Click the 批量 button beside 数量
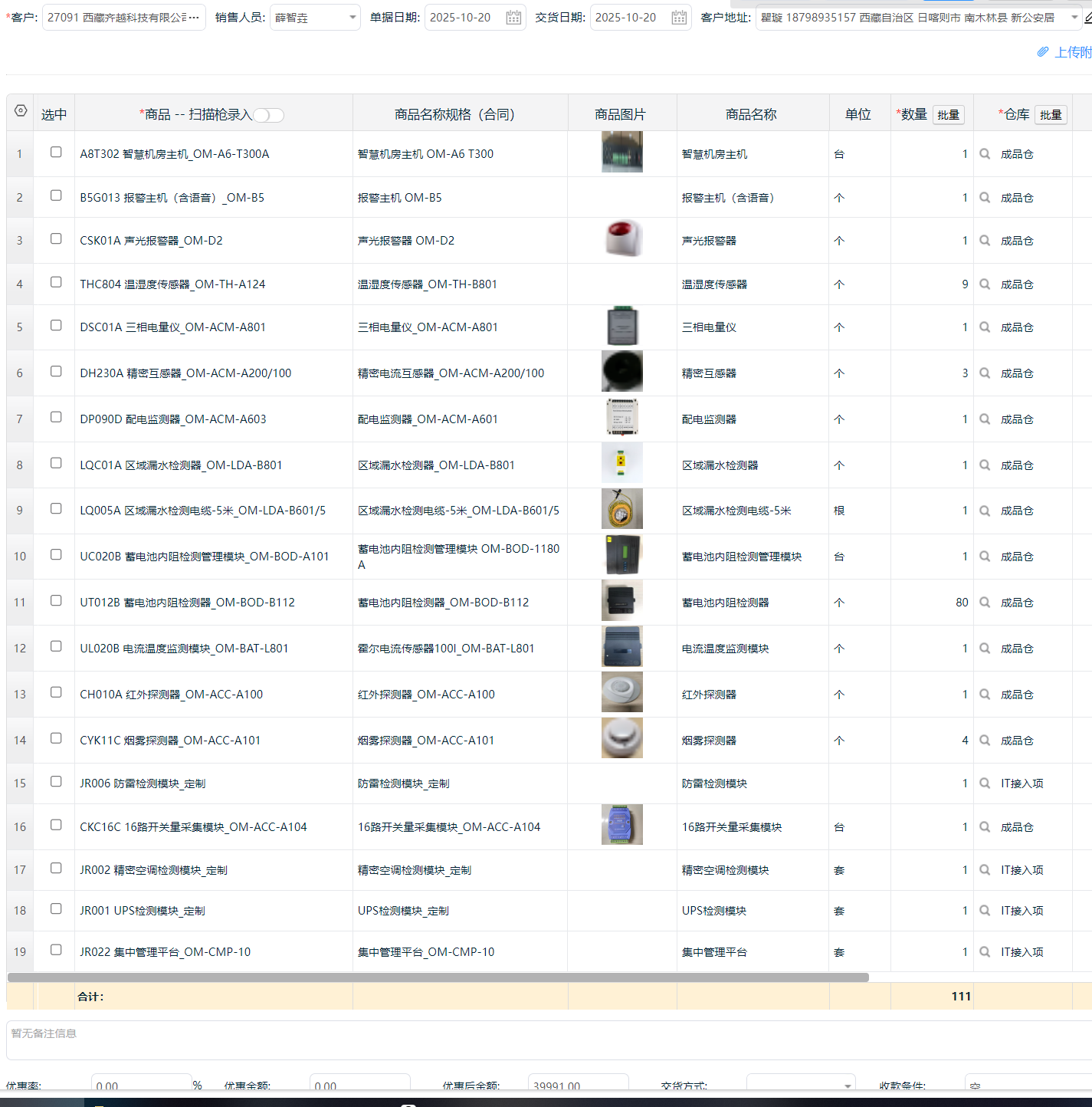This screenshot has height=1107, width=1092. [948, 115]
